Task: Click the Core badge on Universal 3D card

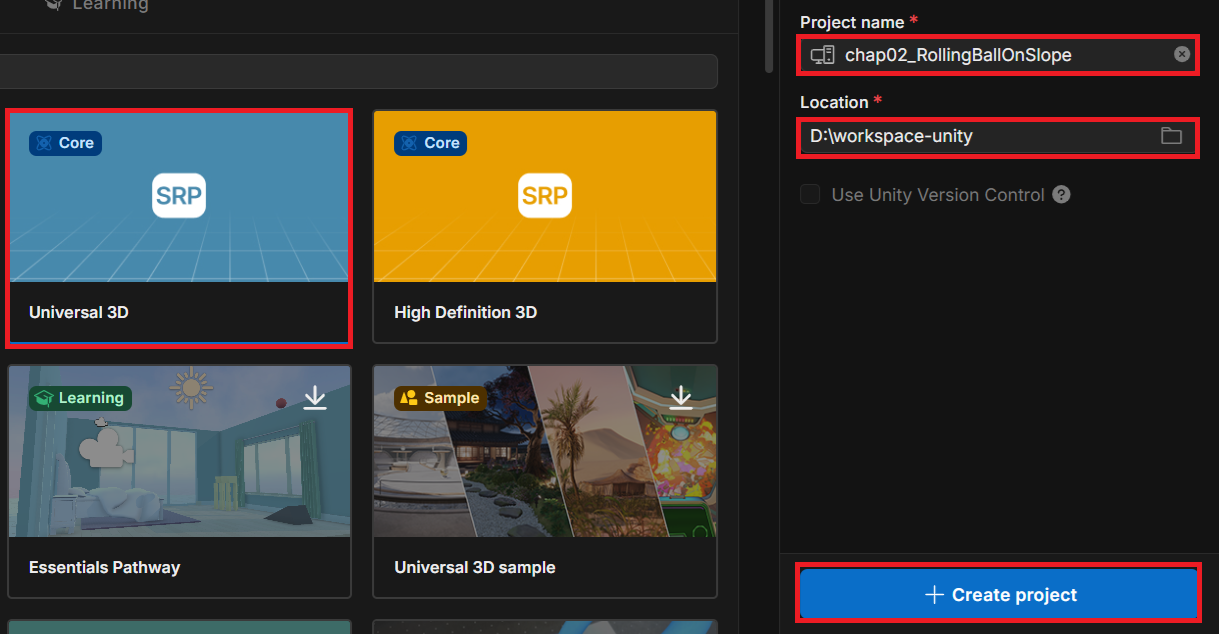Action: (65, 143)
